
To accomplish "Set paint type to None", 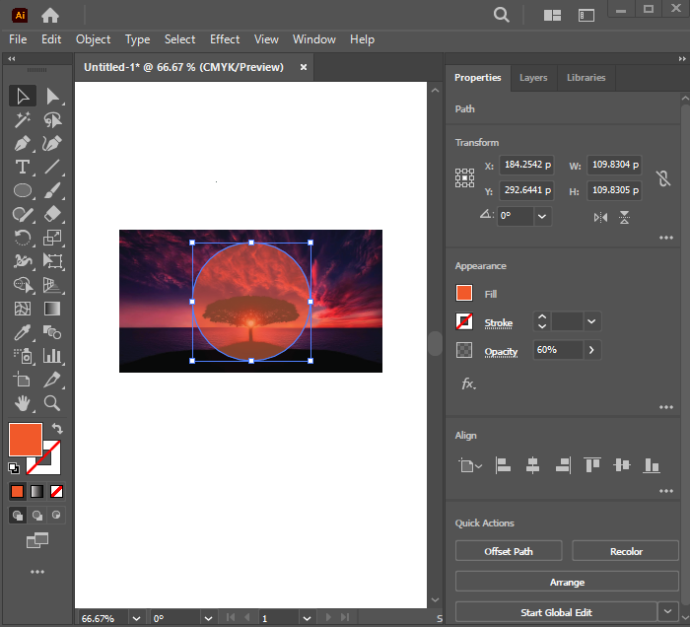I will coord(56,491).
